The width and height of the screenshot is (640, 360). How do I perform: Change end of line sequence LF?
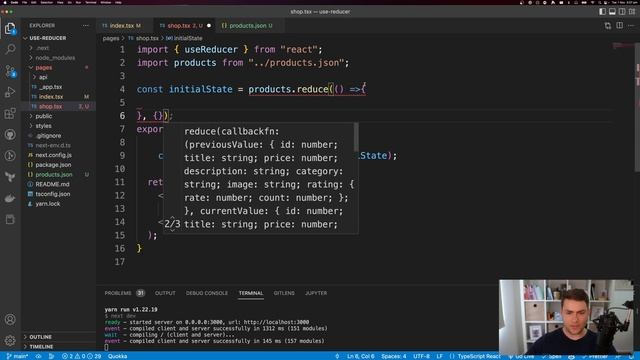click(x=440, y=356)
